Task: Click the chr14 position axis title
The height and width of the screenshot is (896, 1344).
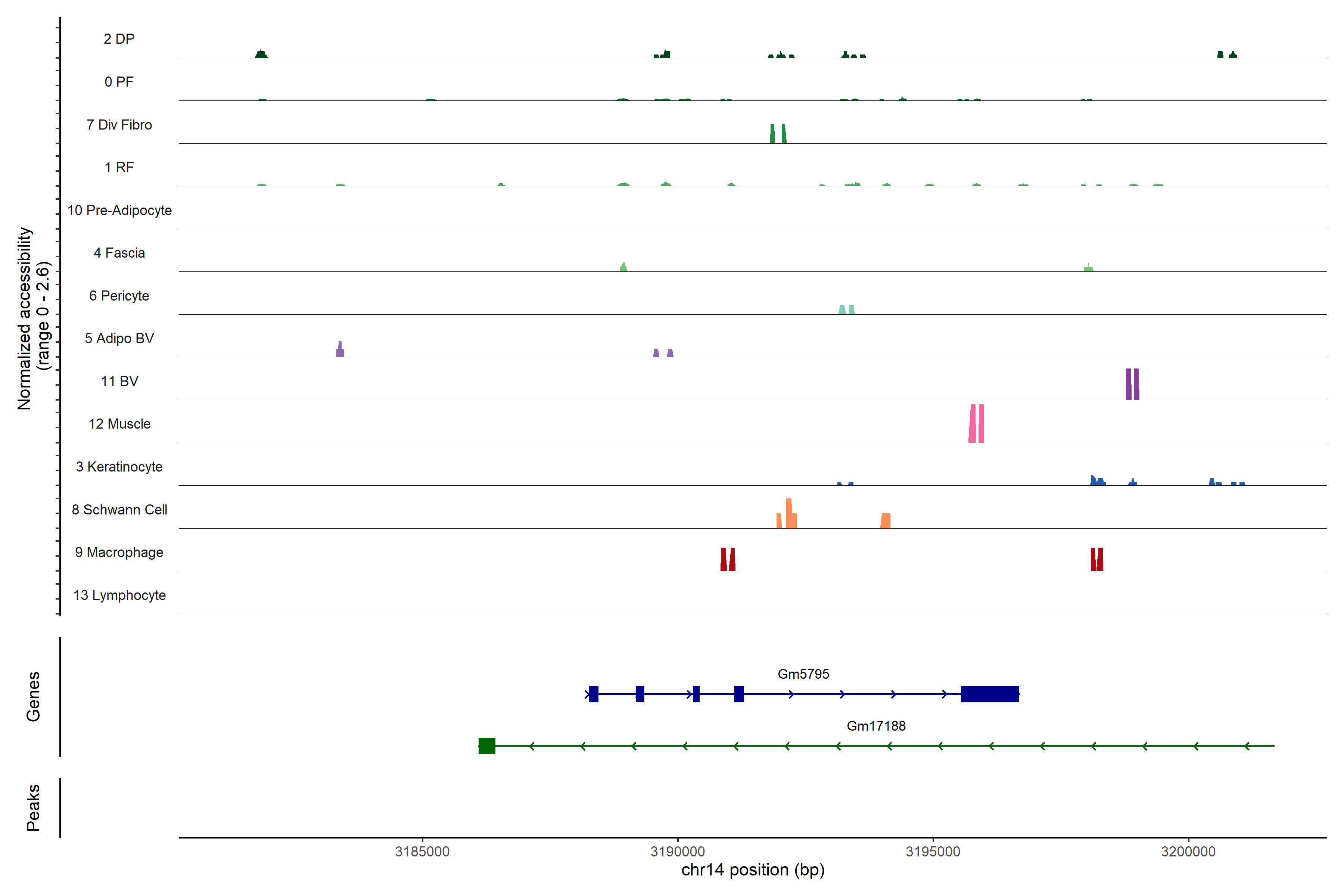Action: point(753,870)
